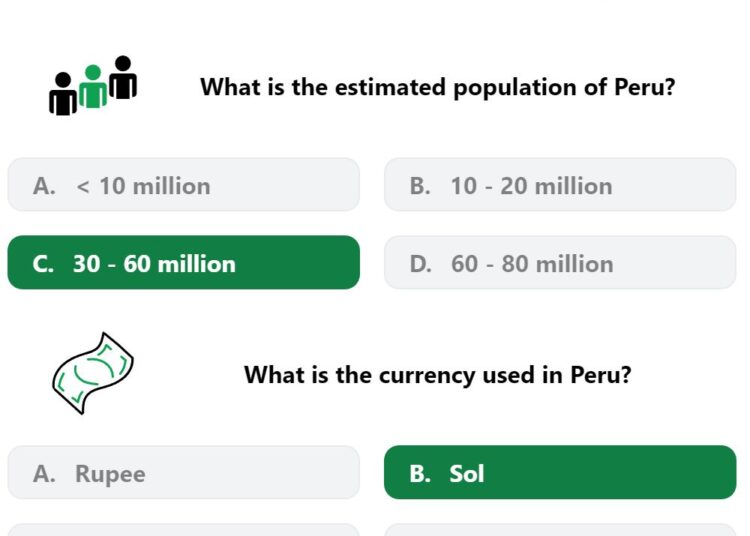Click the partially visible option below Rupee

coord(184,530)
